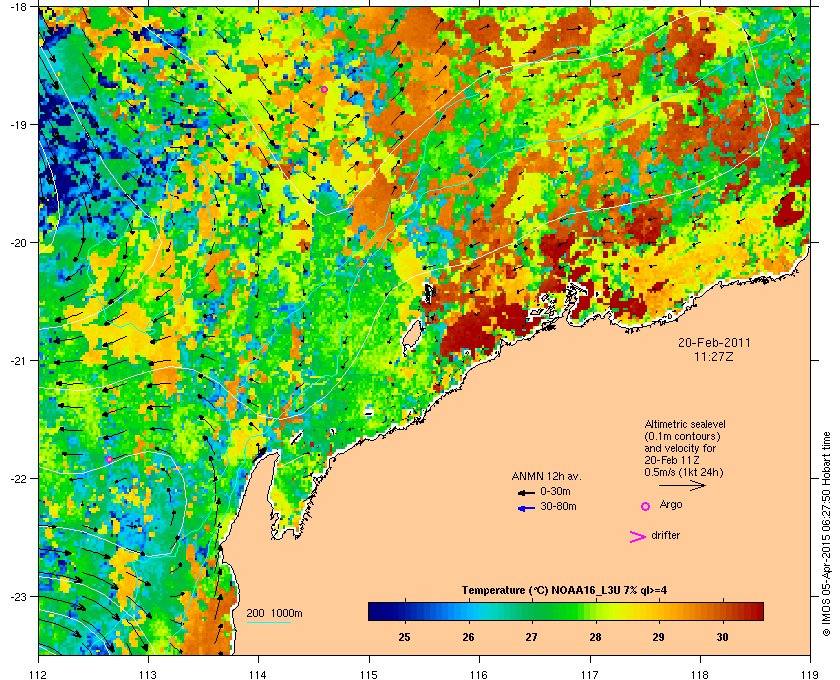Click the colorbar tick label "28"
This screenshot has width=840, height=680.
(x=595, y=637)
